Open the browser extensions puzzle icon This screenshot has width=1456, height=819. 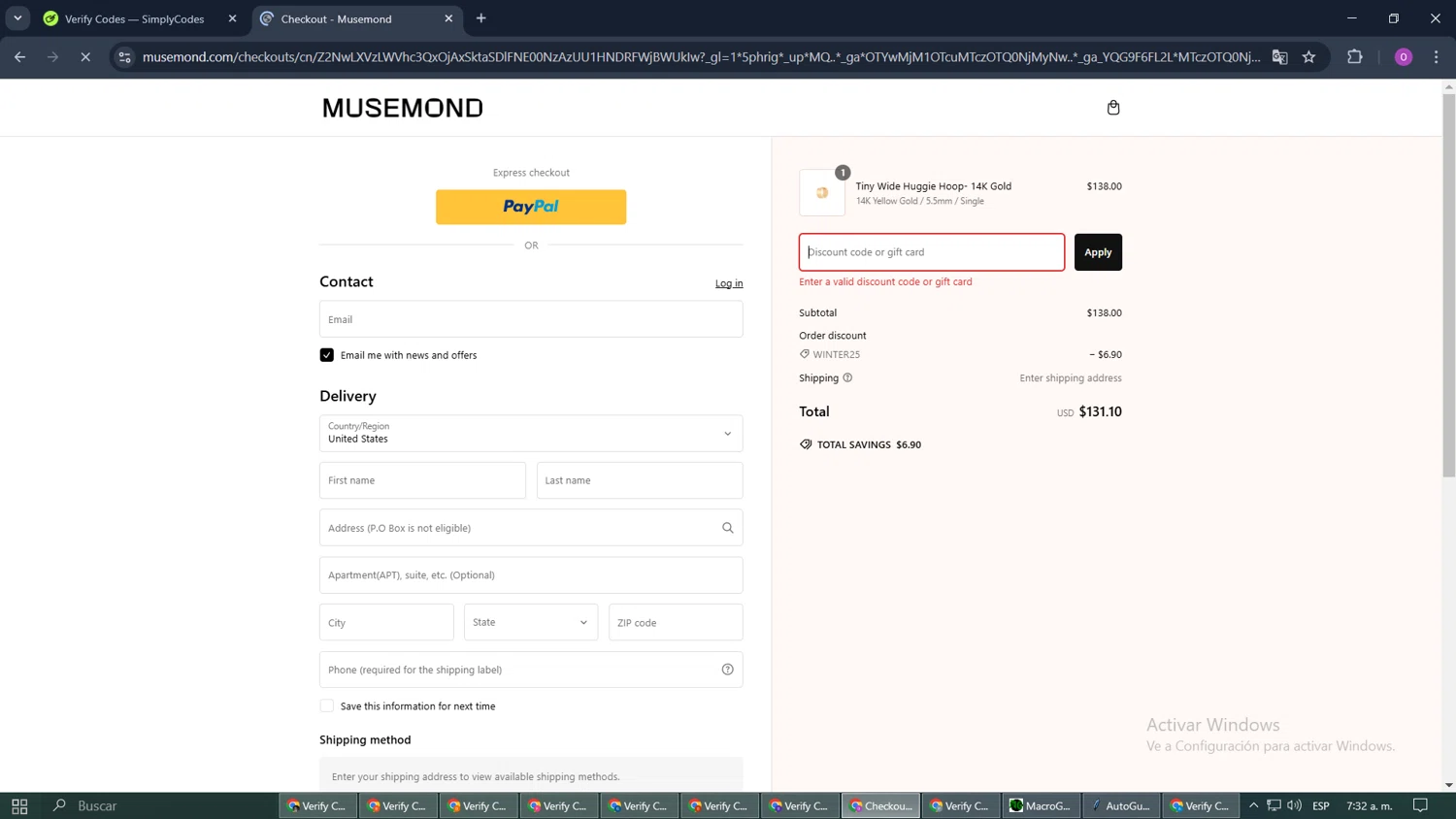click(x=1355, y=57)
